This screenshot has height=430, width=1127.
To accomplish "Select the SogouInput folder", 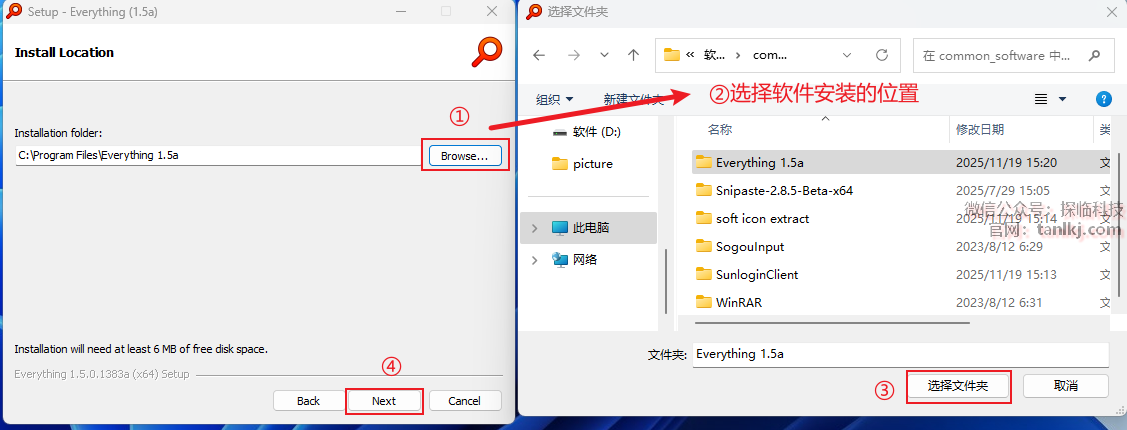I will coord(902,247).
